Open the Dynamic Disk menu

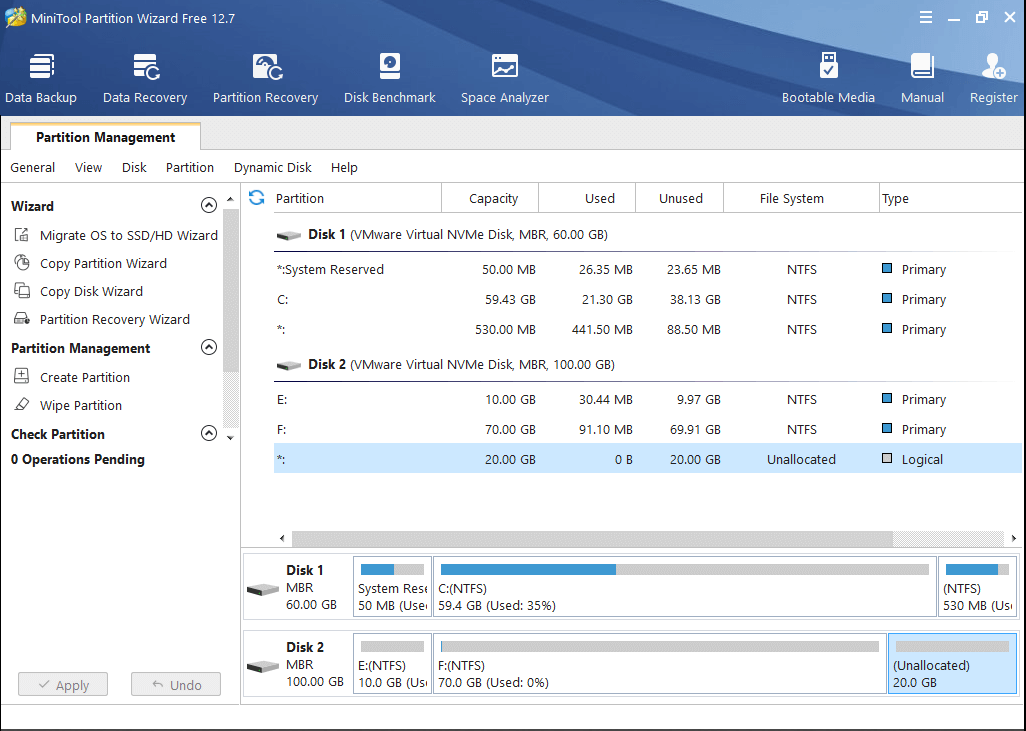[273, 168]
